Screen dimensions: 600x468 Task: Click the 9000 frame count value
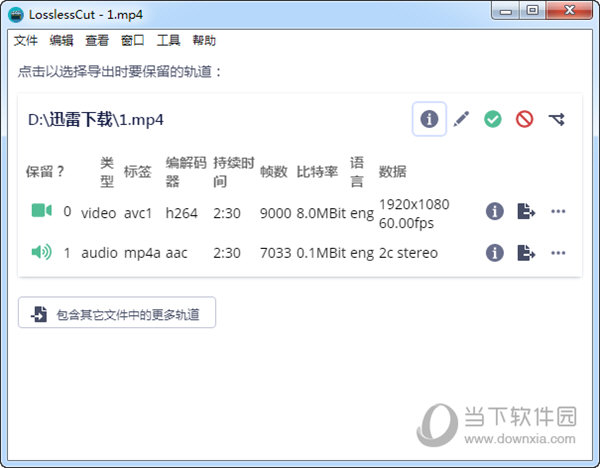coord(276,213)
